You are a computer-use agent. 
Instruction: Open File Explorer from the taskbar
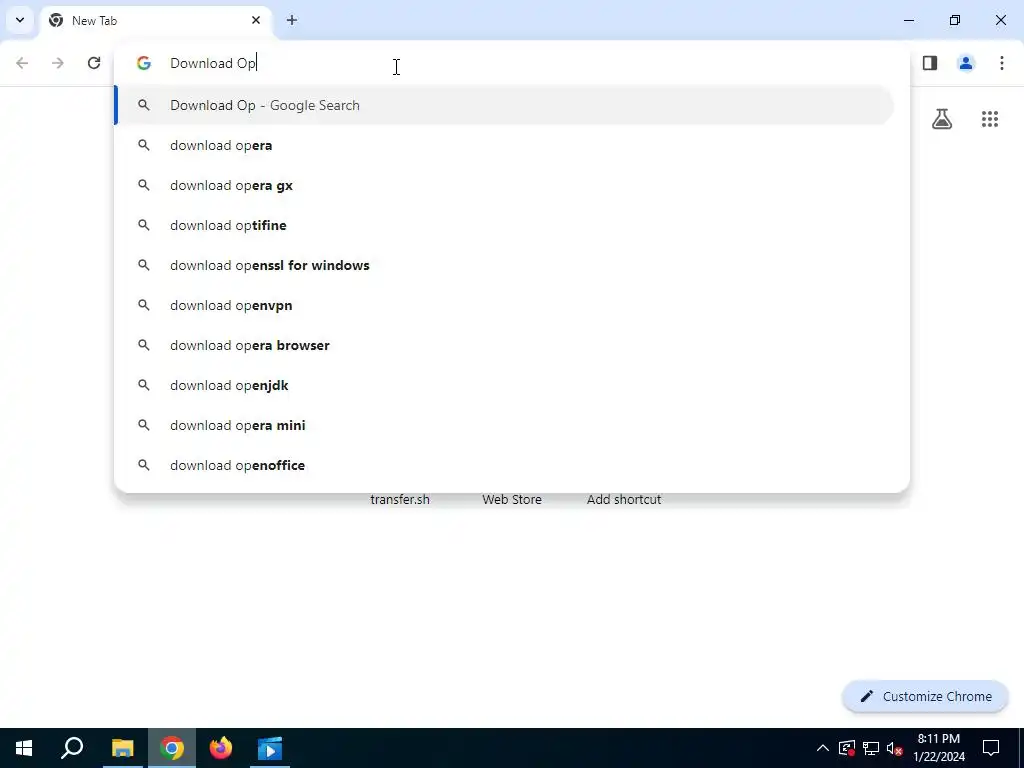[122, 748]
